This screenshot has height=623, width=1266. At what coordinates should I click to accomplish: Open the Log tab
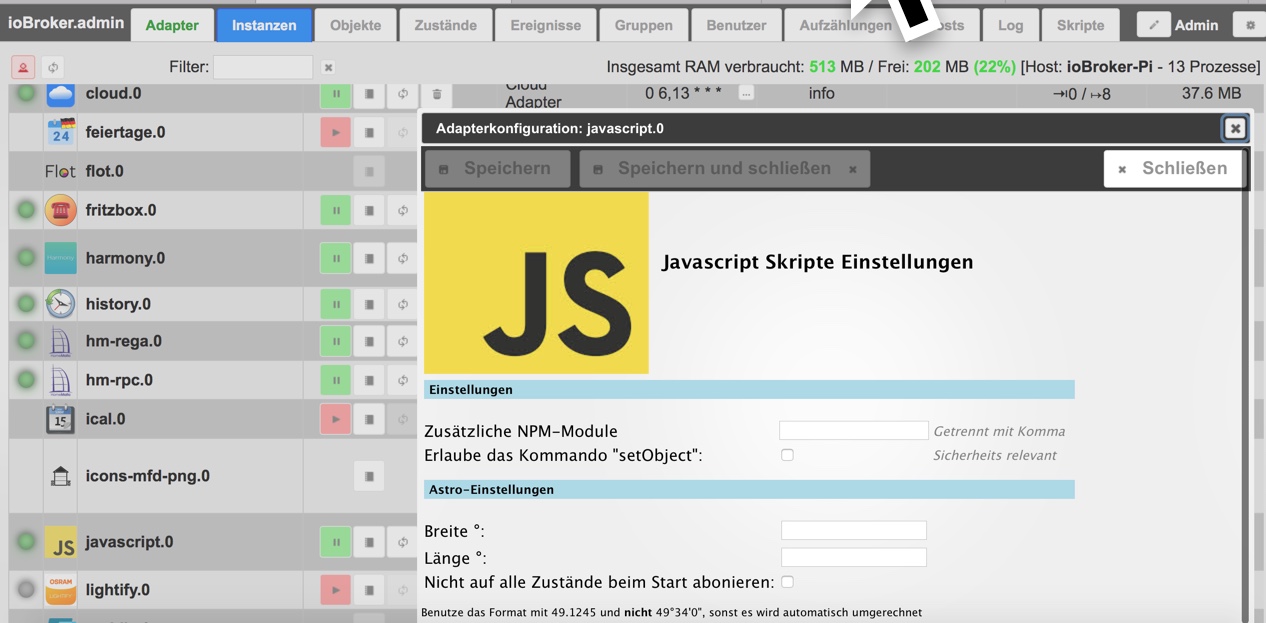[1010, 25]
